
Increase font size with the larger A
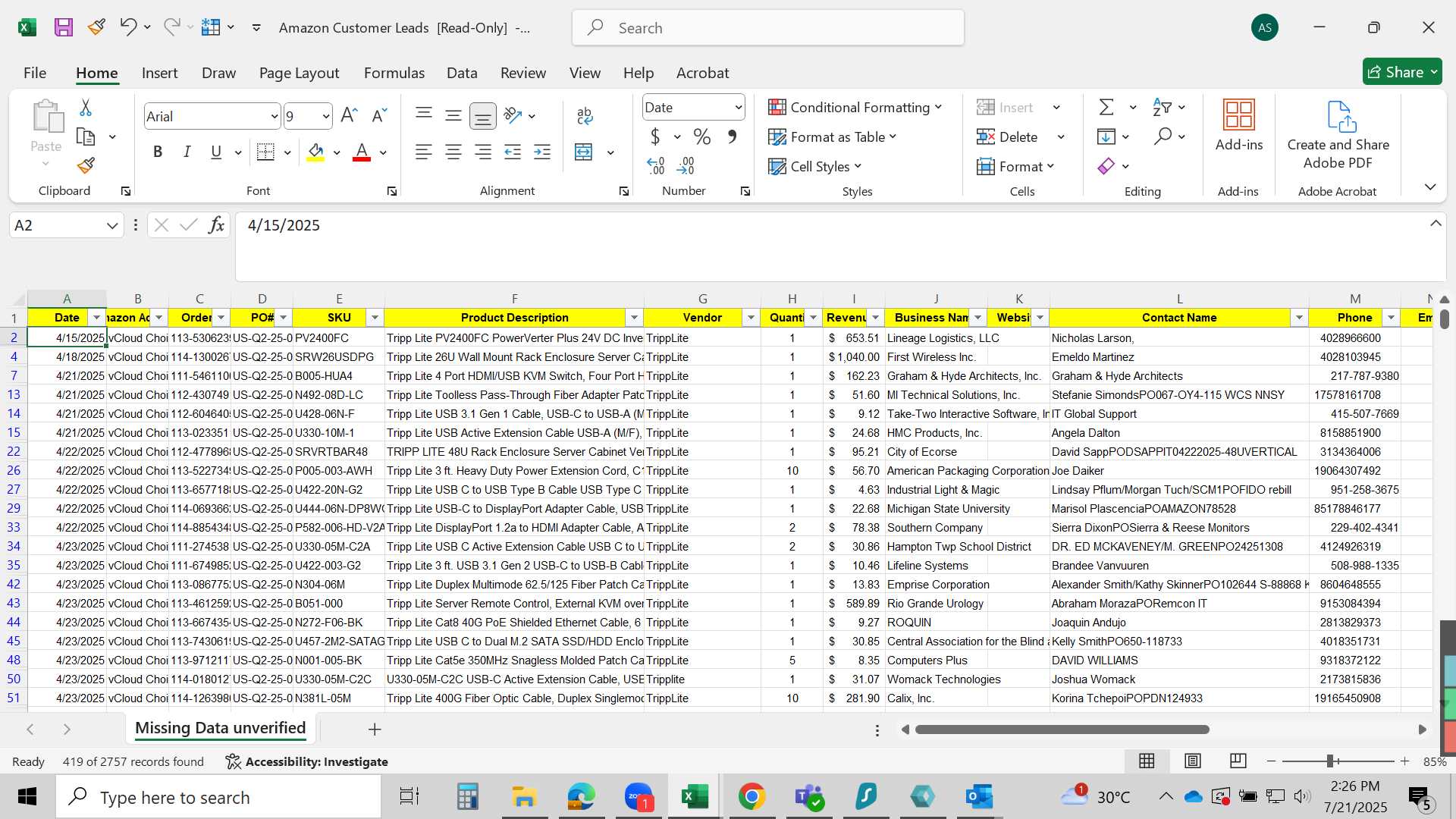pyautogui.click(x=349, y=115)
